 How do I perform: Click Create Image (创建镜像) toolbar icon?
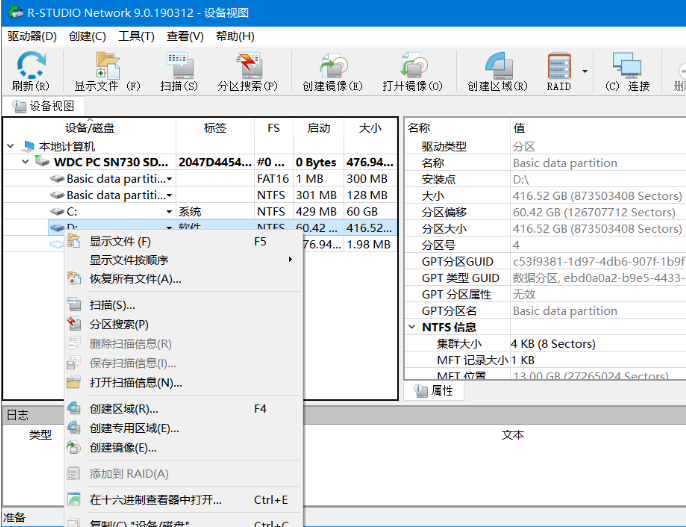tap(332, 71)
